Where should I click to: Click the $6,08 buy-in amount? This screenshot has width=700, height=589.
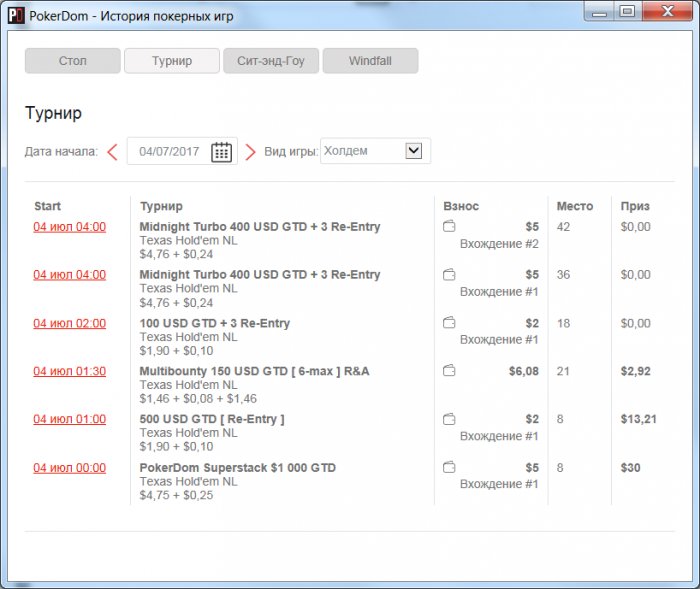pyautogui.click(x=524, y=371)
